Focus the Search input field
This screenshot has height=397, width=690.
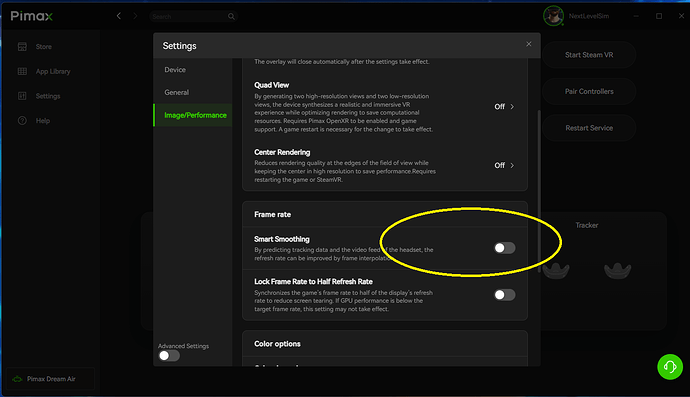pos(194,17)
